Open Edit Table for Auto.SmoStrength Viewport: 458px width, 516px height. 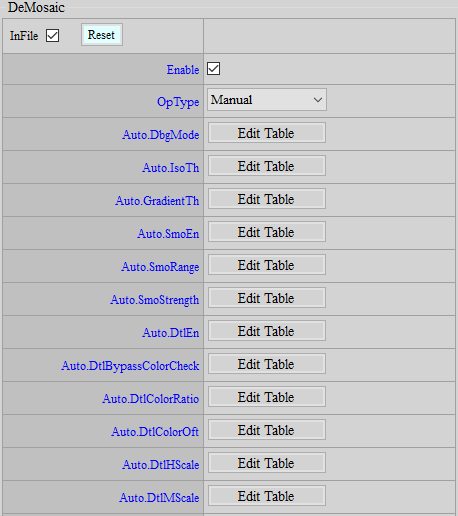tap(267, 298)
